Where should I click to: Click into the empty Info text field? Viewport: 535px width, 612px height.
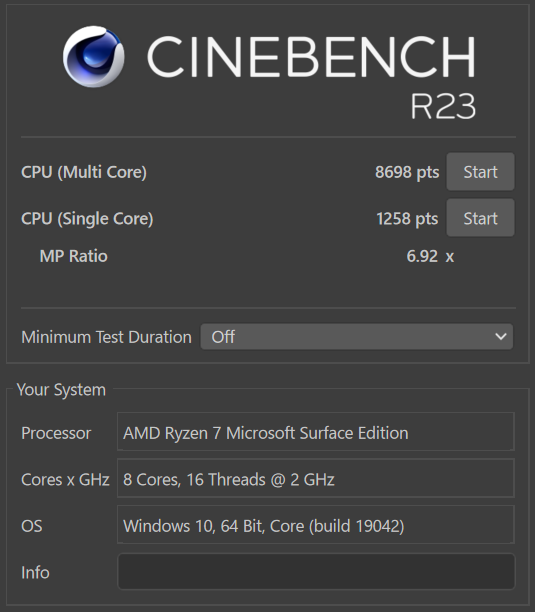coord(316,571)
